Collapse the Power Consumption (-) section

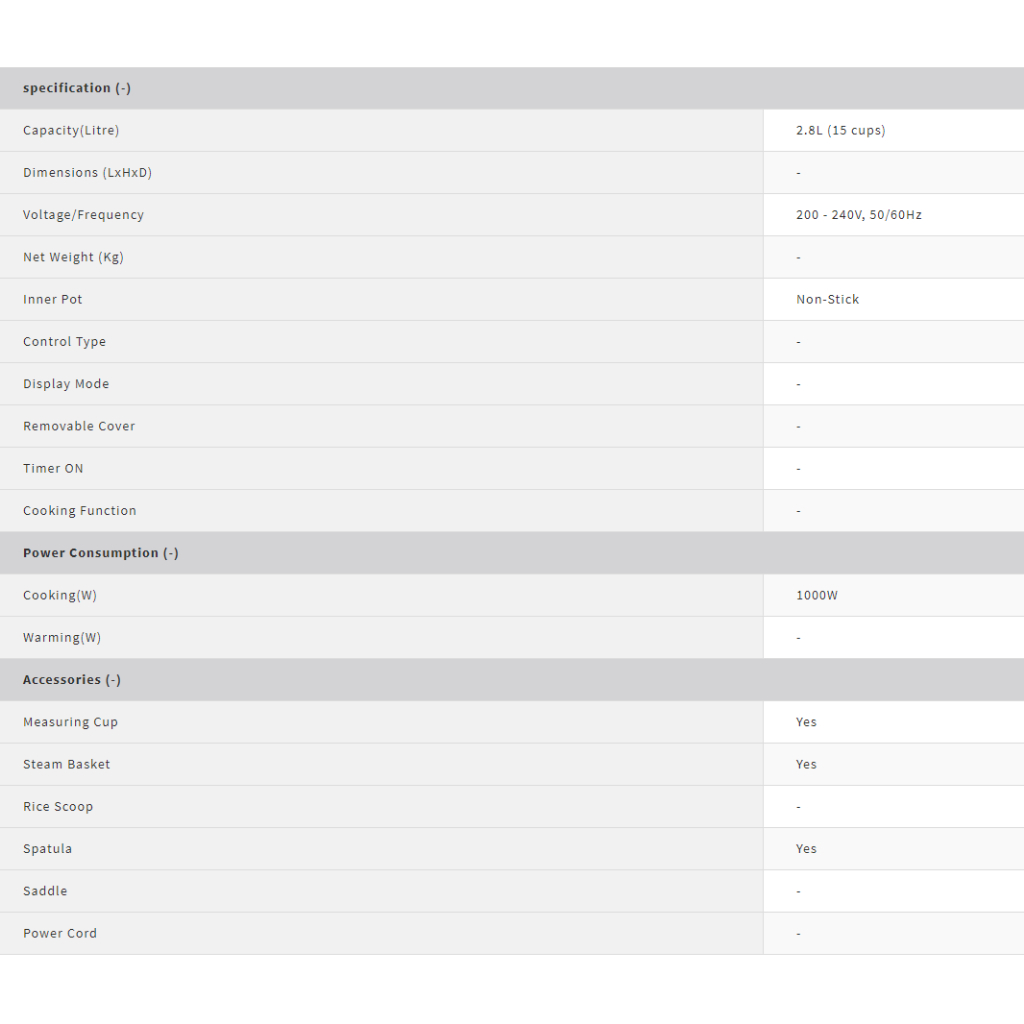point(101,553)
